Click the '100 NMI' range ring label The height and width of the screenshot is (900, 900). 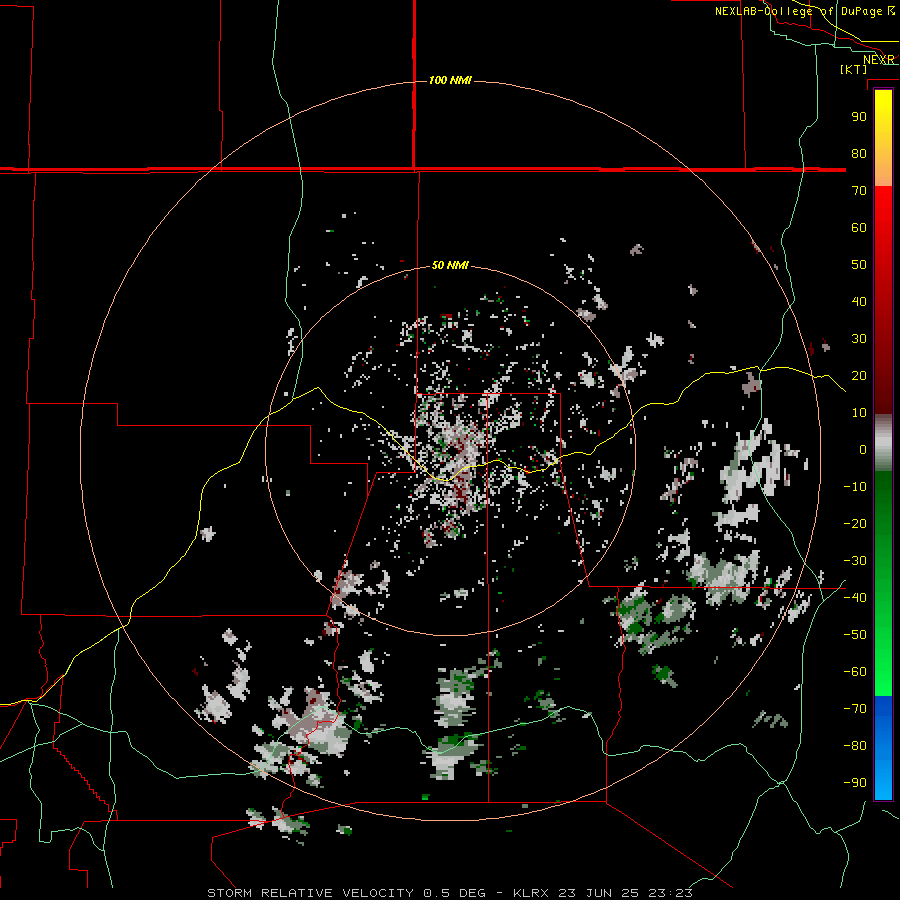click(450, 80)
